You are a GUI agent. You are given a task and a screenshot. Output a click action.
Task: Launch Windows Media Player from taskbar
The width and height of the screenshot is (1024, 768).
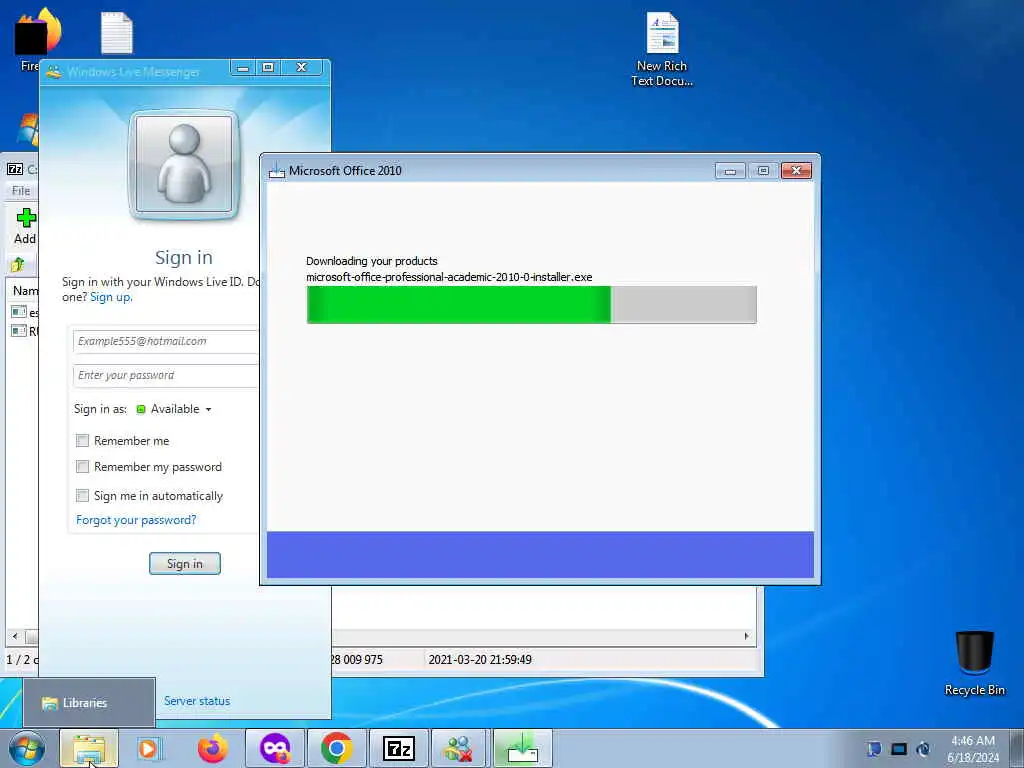click(x=149, y=748)
